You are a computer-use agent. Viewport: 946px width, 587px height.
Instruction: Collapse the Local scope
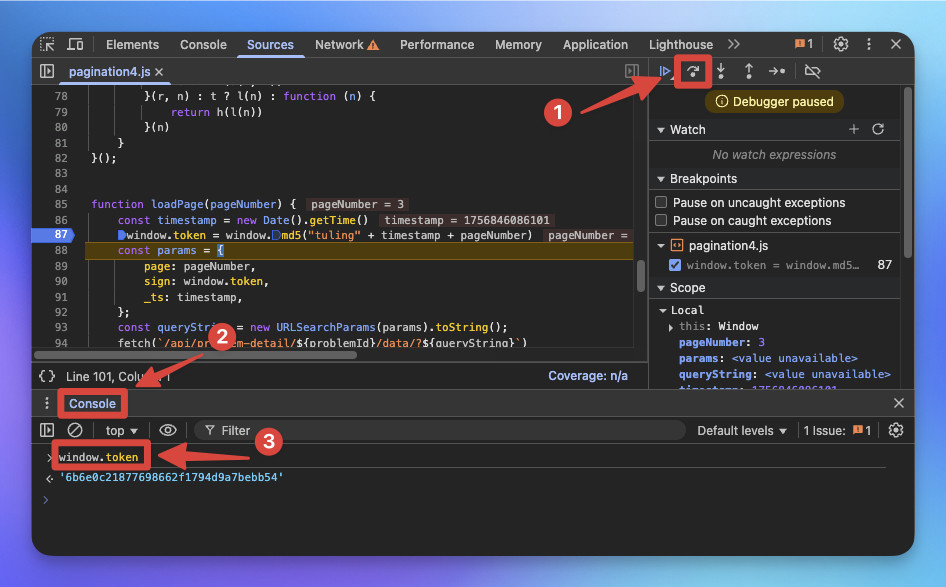(663, 310)
